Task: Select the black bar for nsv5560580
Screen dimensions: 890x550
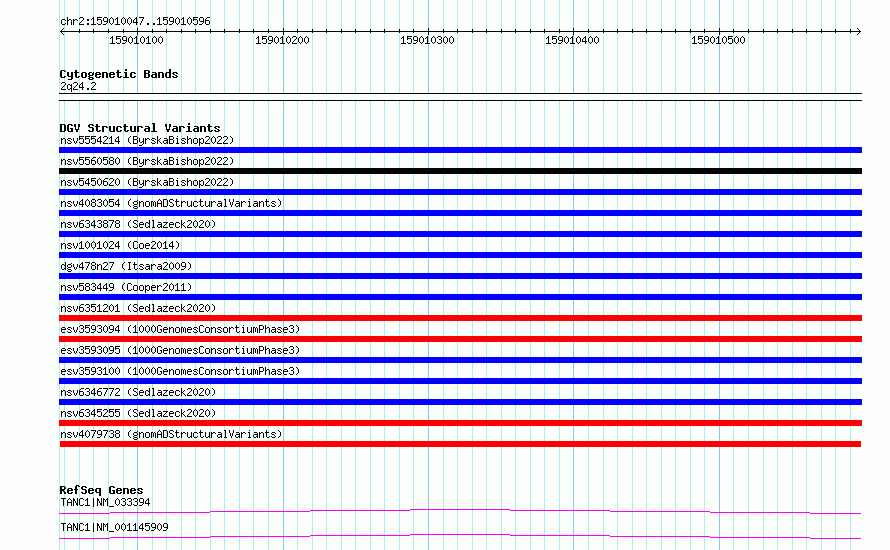Action: pos(460,171)
